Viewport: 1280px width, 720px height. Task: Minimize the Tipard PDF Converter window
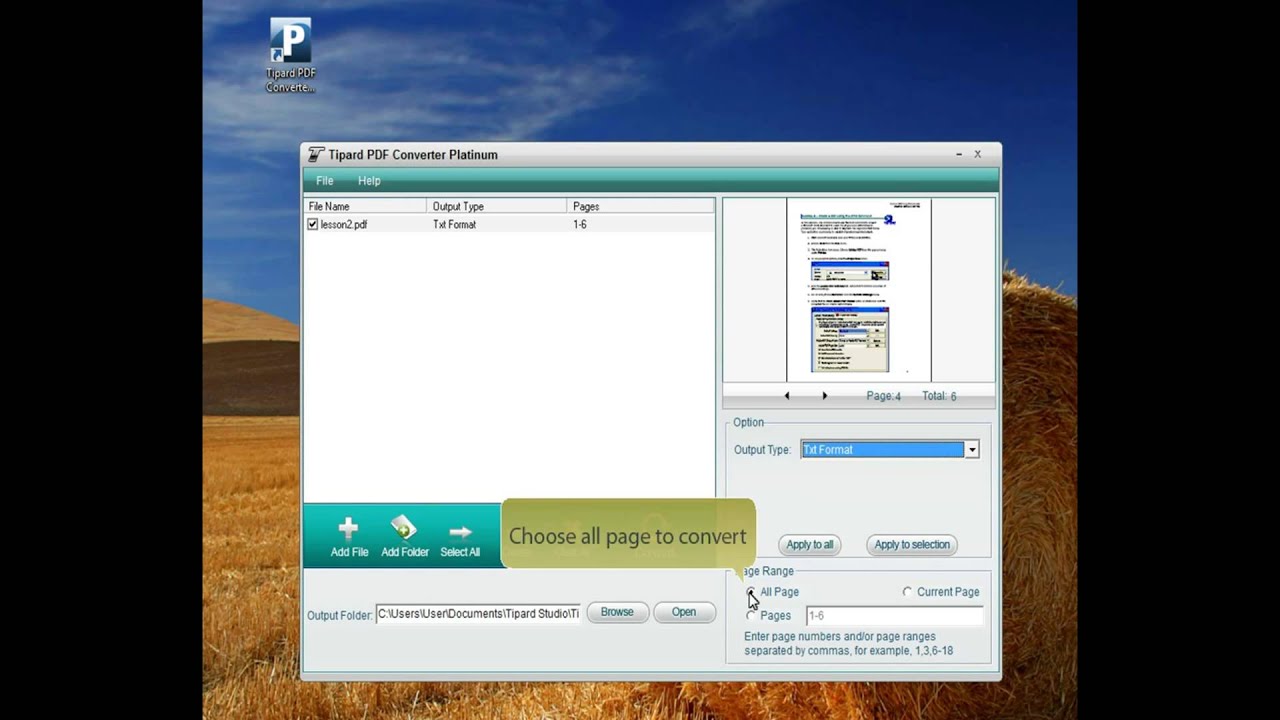[x=959, y=154]
